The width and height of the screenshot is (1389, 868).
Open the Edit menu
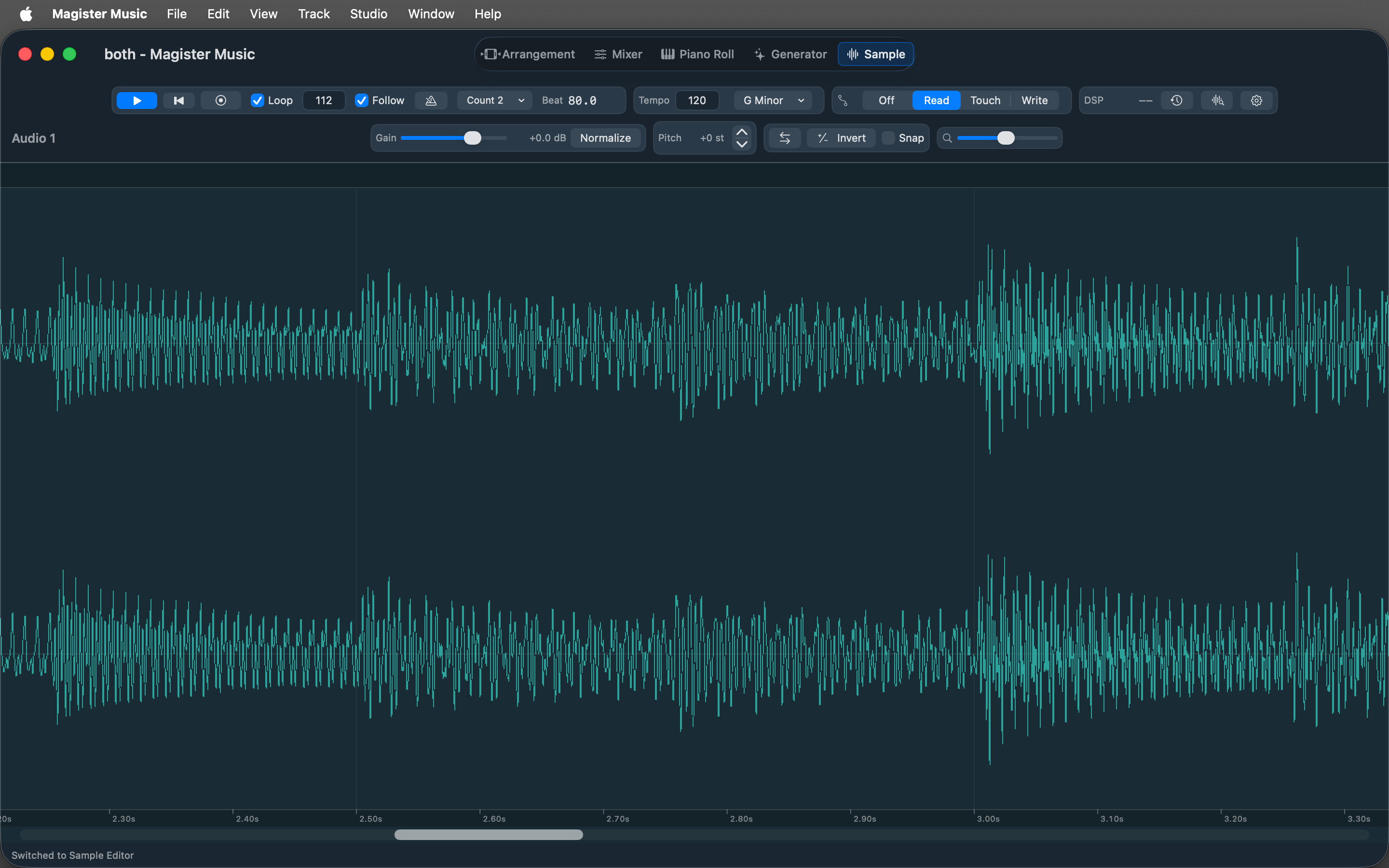point(218,14)
